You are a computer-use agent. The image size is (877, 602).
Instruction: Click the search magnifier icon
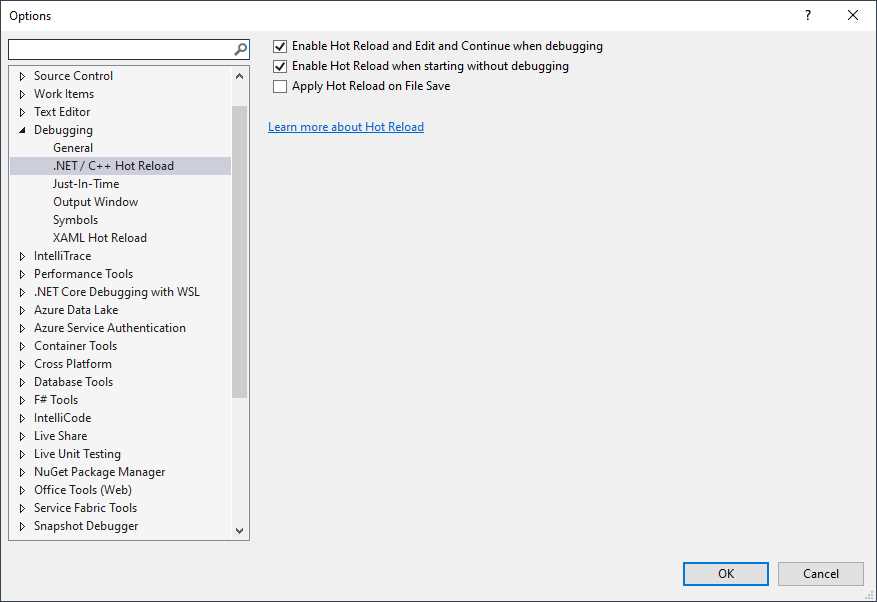(239, 48)
